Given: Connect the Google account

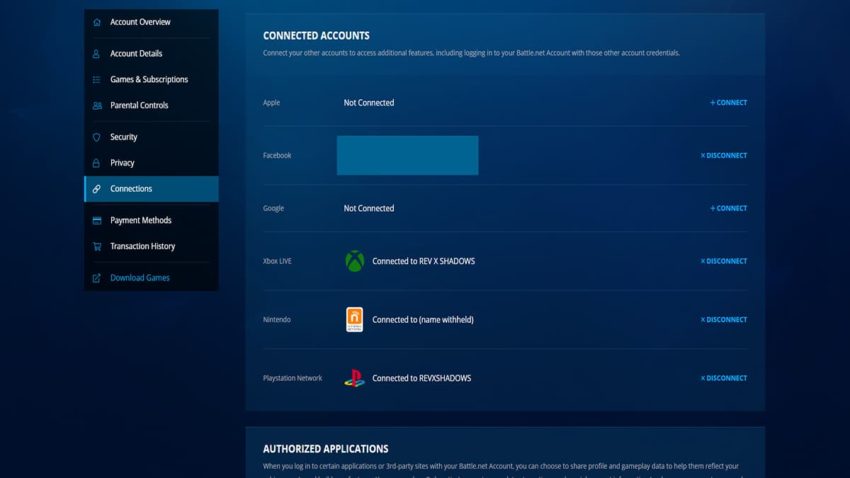Looking at the screenshot, I should point(729,209).
